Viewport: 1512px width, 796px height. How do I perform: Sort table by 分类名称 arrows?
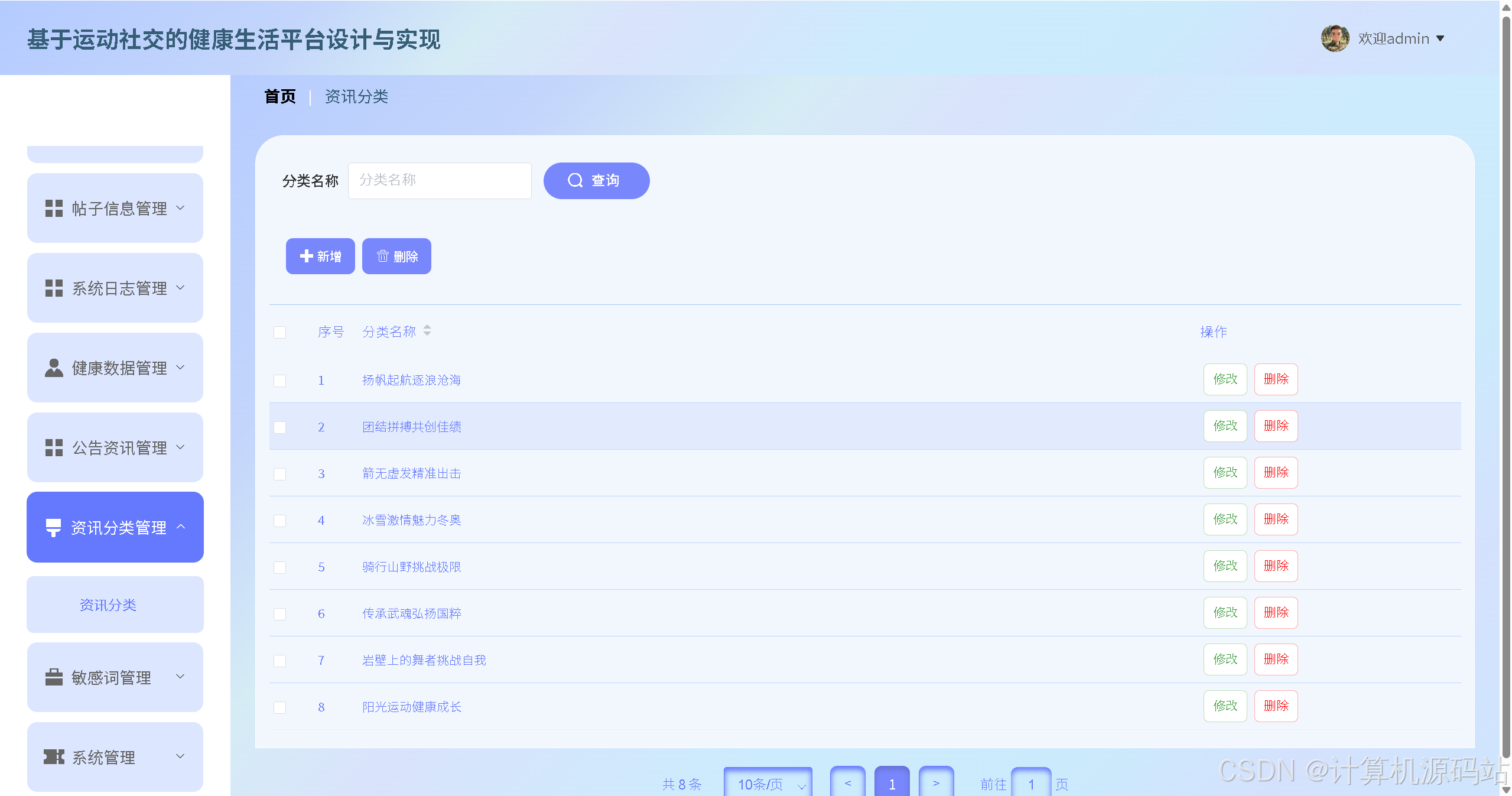(x=427, y=331)
